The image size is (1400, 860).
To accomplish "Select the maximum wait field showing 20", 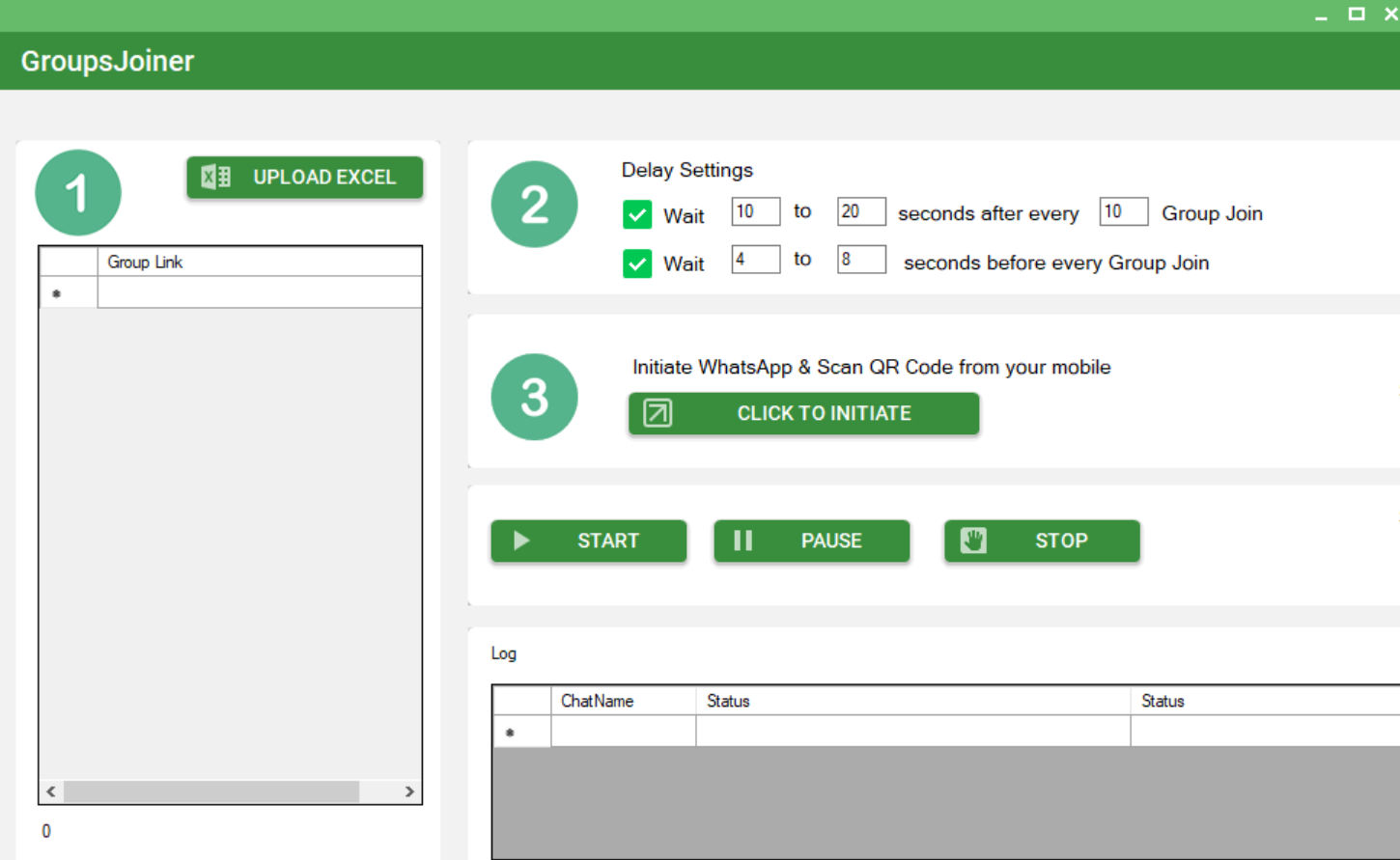I will point(860,211).
